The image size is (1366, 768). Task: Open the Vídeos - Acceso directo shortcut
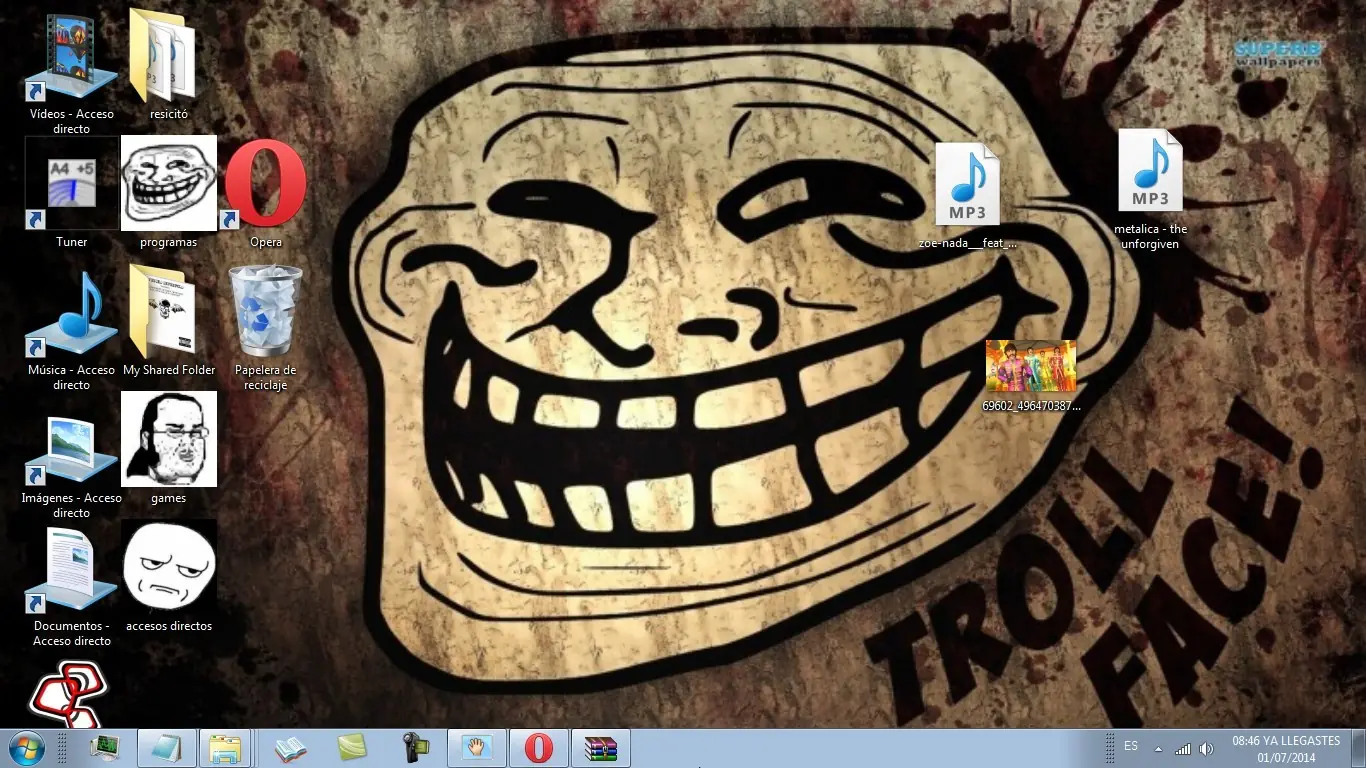71,72
